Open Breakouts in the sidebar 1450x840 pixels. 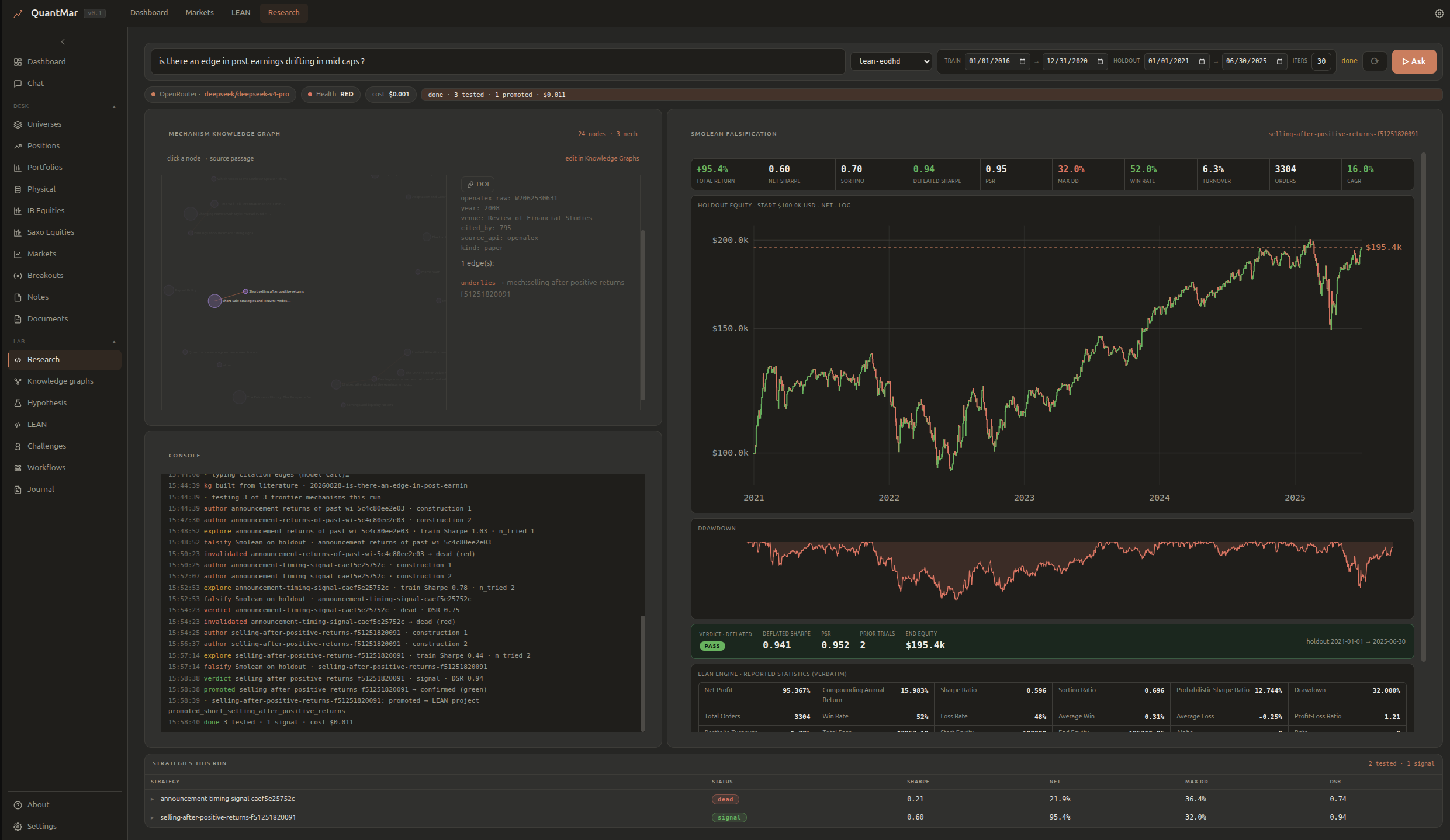64,276
